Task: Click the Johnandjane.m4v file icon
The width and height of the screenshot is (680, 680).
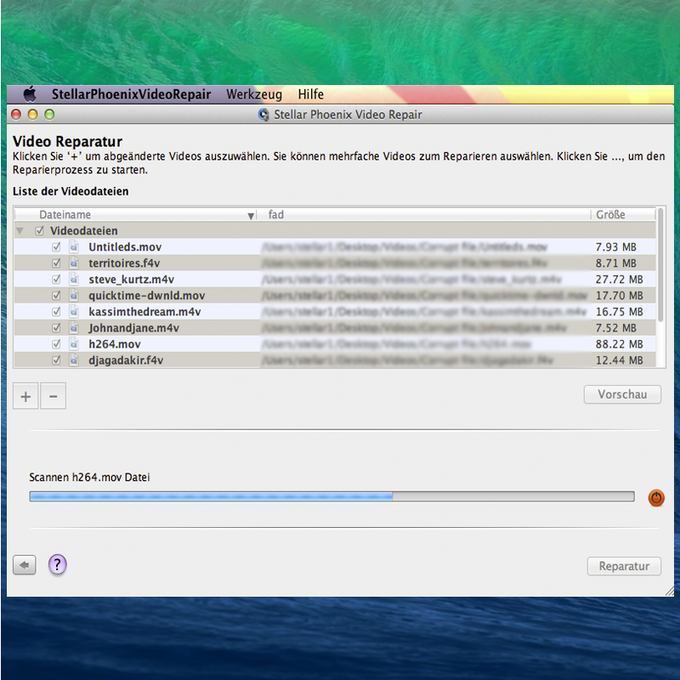Action: tap(74, 328)
